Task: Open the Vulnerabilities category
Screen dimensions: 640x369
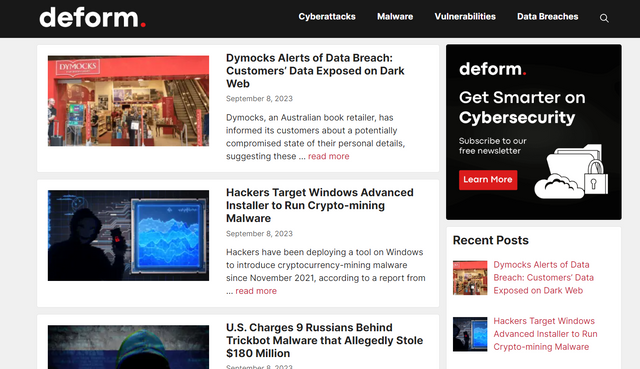Action: pyautogui.click(x=465, y=17)
